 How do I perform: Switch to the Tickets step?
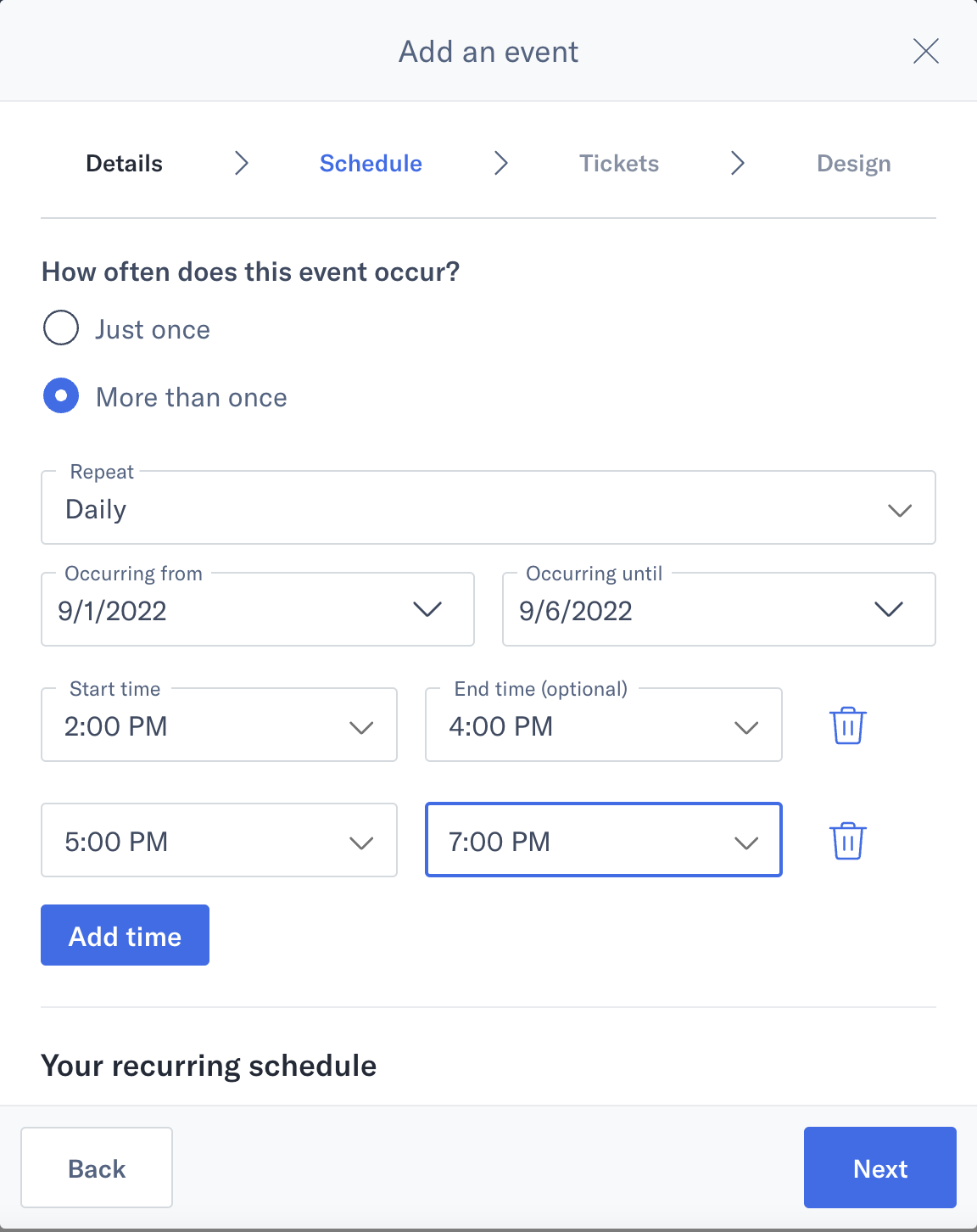619,163
